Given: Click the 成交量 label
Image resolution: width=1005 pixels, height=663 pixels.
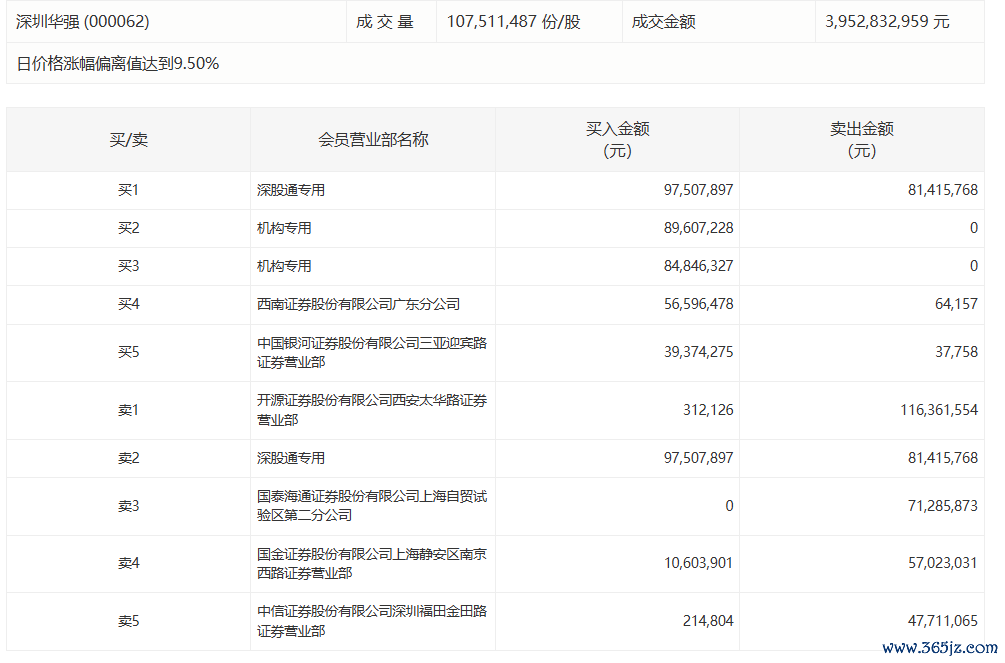Looking at the screenshot, I should [x=385, y=22].
